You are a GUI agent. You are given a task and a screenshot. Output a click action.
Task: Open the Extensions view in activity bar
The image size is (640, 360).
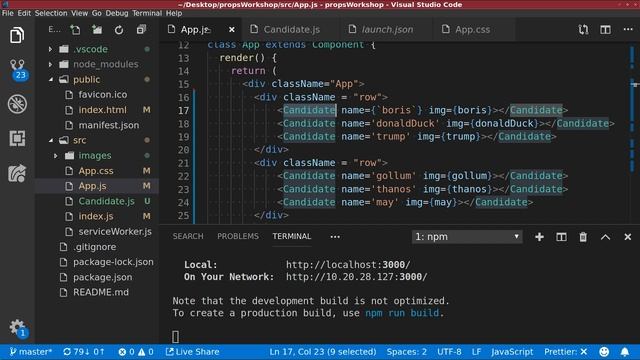(17, 138)
